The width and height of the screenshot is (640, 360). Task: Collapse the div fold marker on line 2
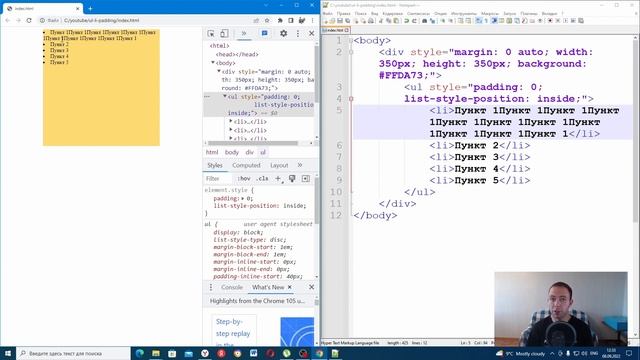[351, 52]
